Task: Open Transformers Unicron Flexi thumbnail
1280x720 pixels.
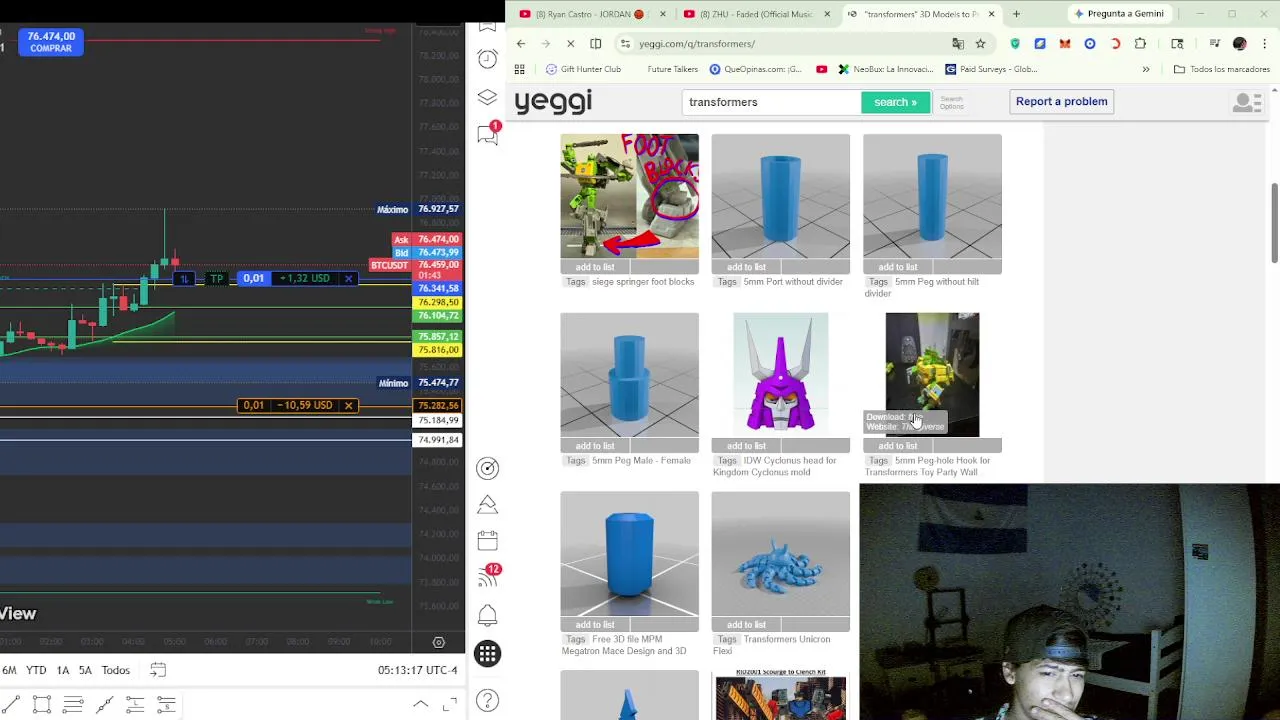Action: [780, 554]
